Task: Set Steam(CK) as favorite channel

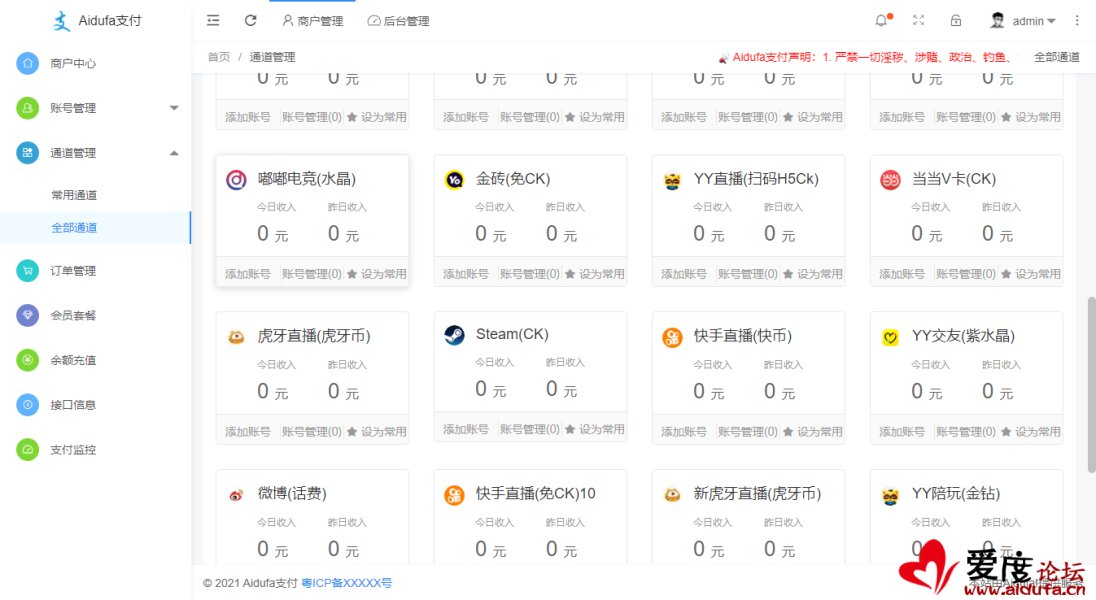Action: coord(594,429)
